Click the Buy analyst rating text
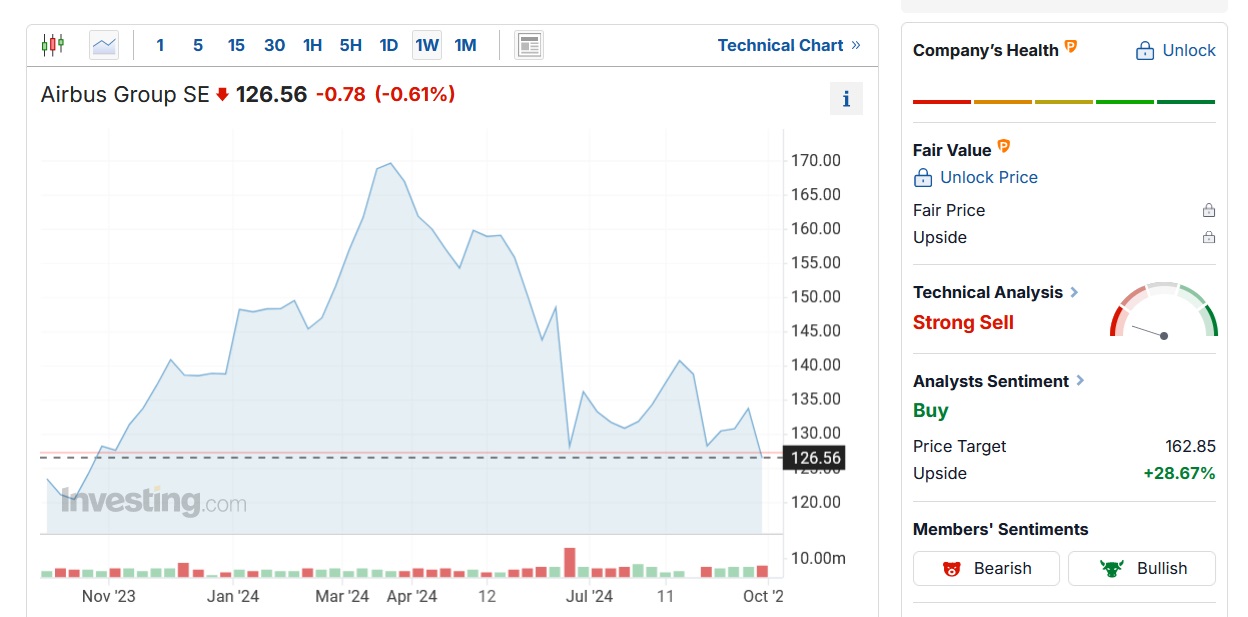1248x617 pixels. 931,410
